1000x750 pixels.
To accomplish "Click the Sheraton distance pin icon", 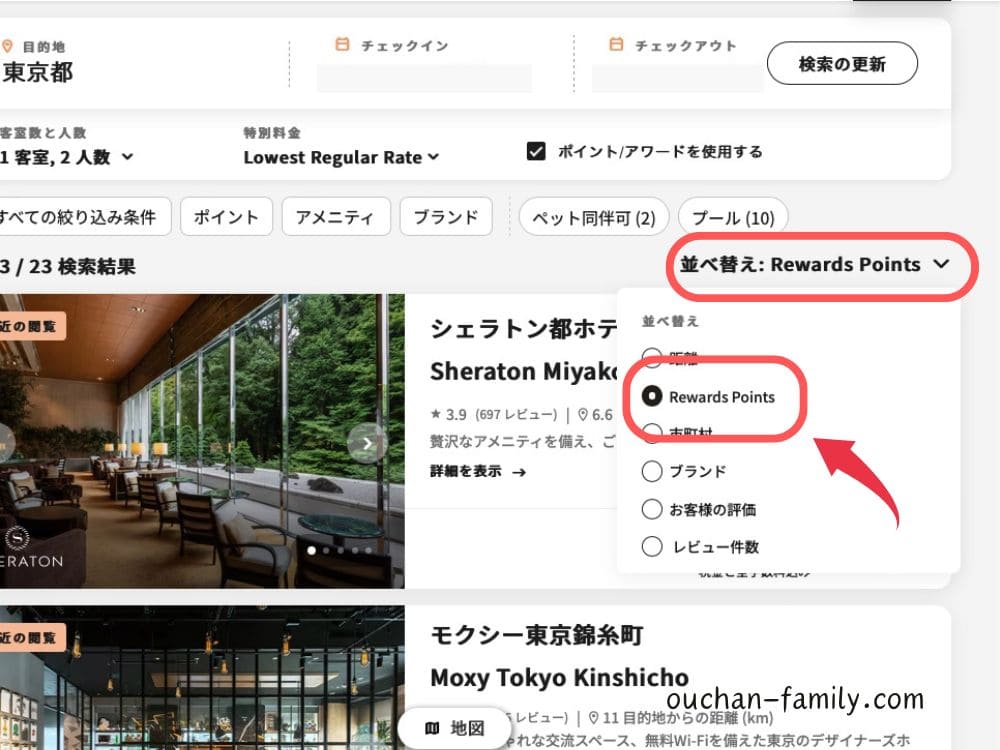I will tap(583, 415).
